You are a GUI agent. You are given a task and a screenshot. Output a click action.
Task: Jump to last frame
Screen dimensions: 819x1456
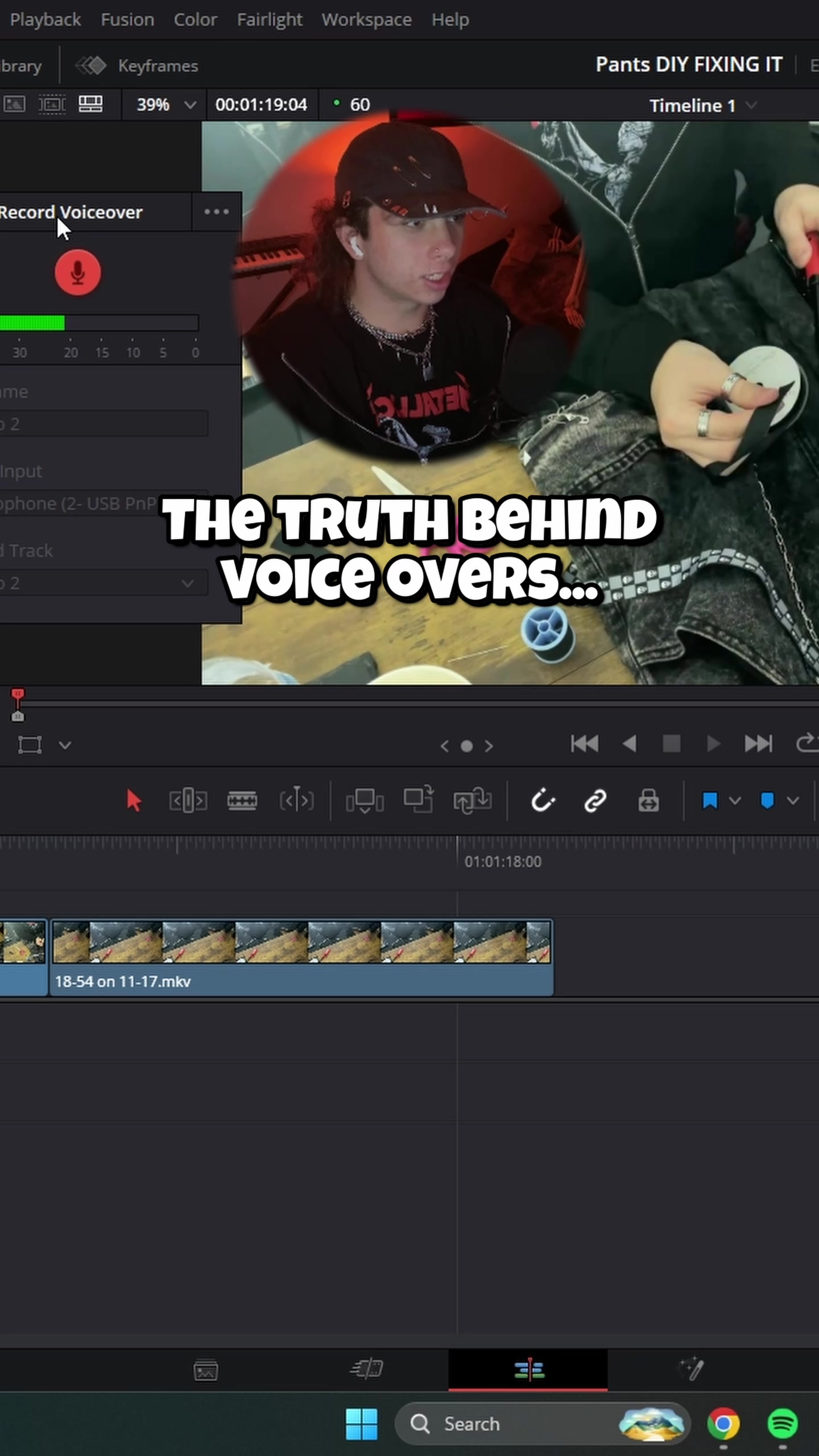[x=758, y=743]
